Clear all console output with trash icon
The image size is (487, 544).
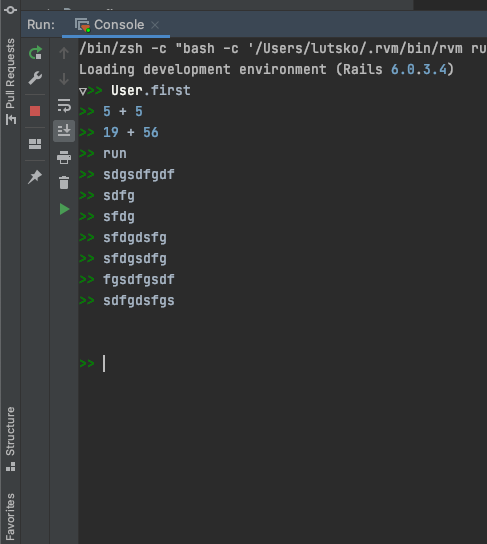64,183
